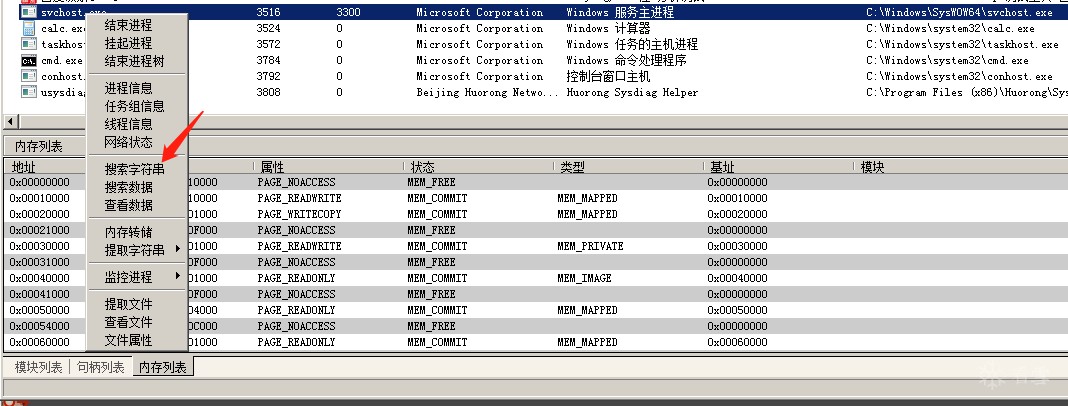Screen dimensions: 1068x406
Task: Click the taskhost process icon
Action: tap(29, 45)
